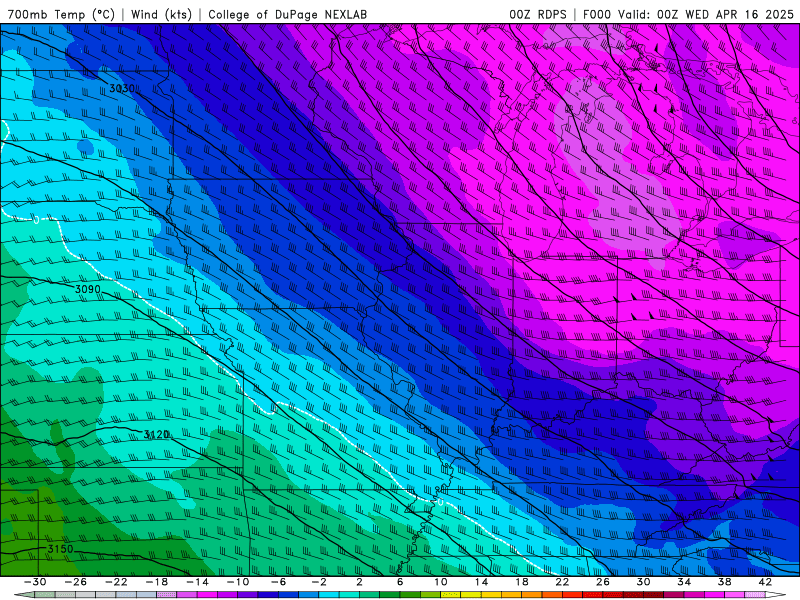
Task: Select the 3120 height contour label
Action: (156, 435)
